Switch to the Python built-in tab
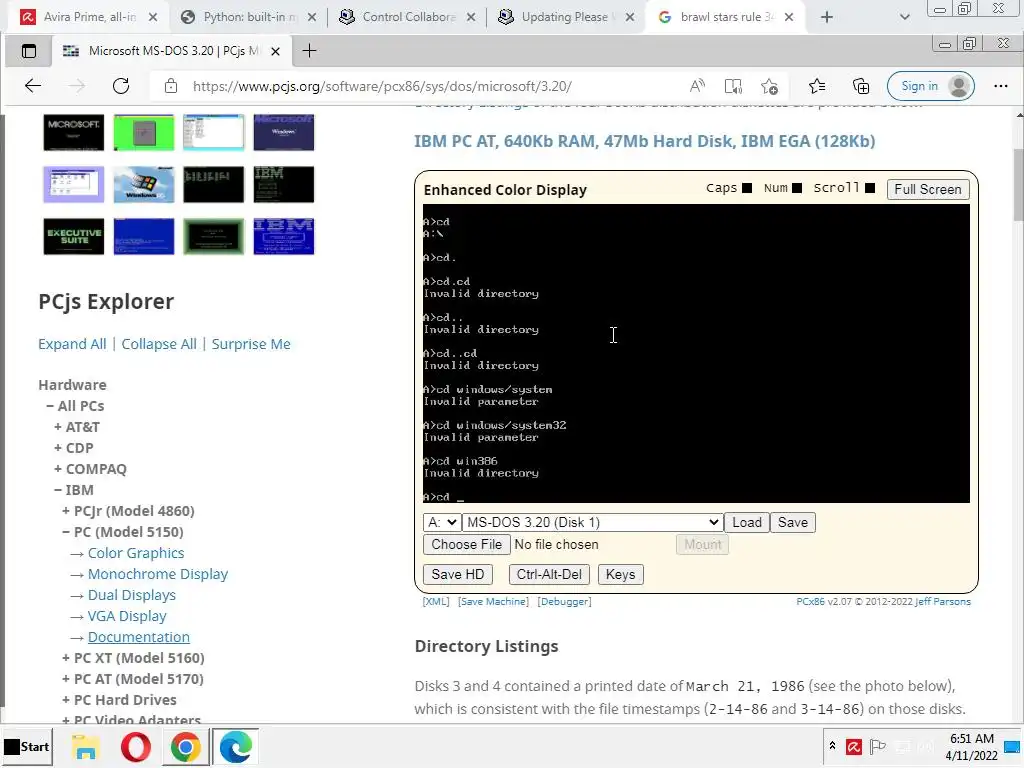Screen dimensions: 1024x768 coord(248,17)
